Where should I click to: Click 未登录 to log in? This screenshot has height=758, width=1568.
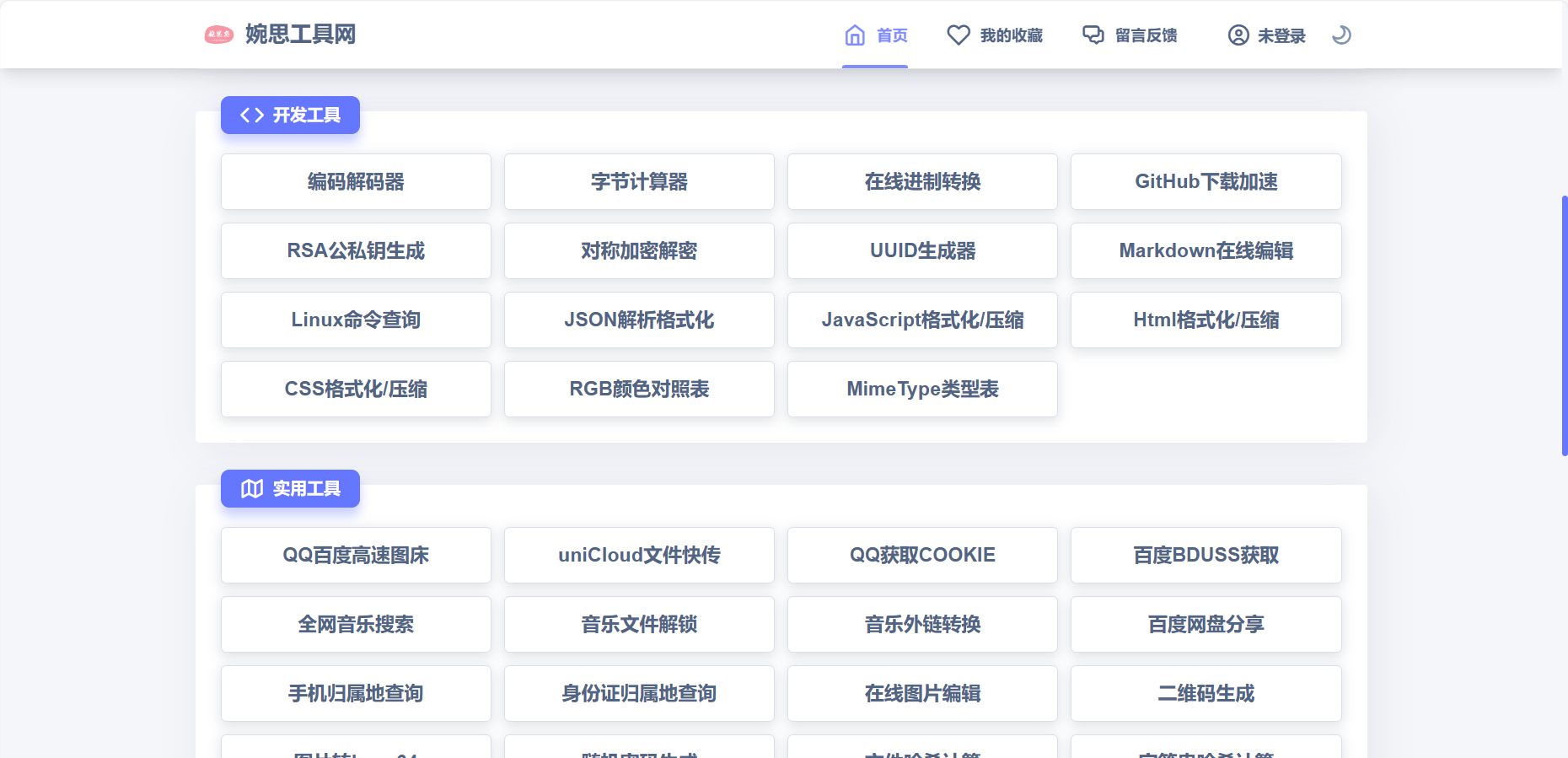tap(1266, 35)
